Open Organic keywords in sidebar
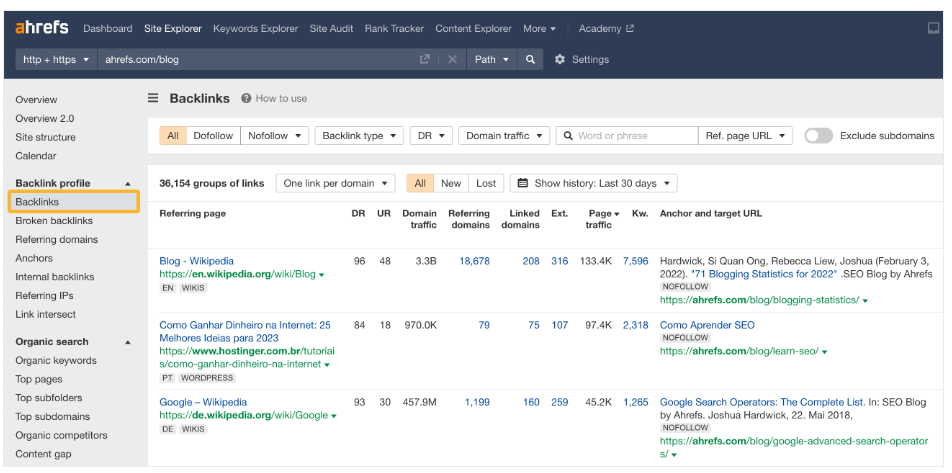The width and height of the screenshot is (952, 473). [x=56, y=361]
